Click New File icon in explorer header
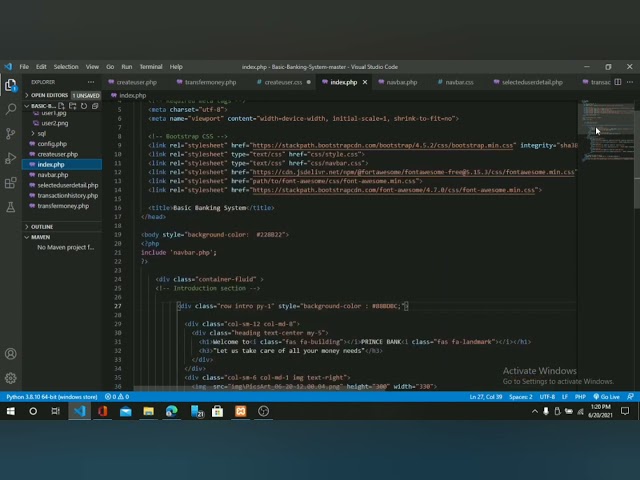The image size is (640, 480). pyautogui.click(x=61, y=106)
